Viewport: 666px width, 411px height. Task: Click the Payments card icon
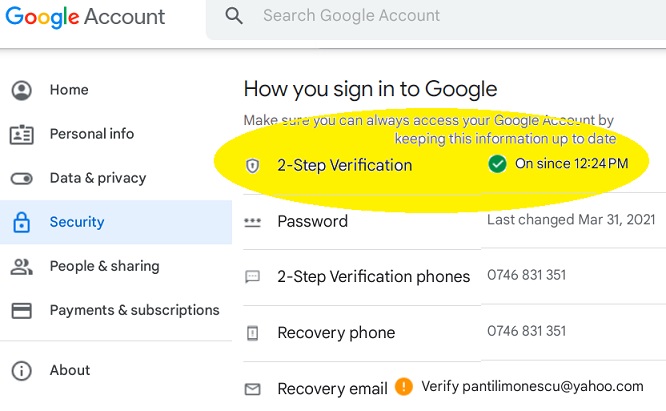[21, 310]
